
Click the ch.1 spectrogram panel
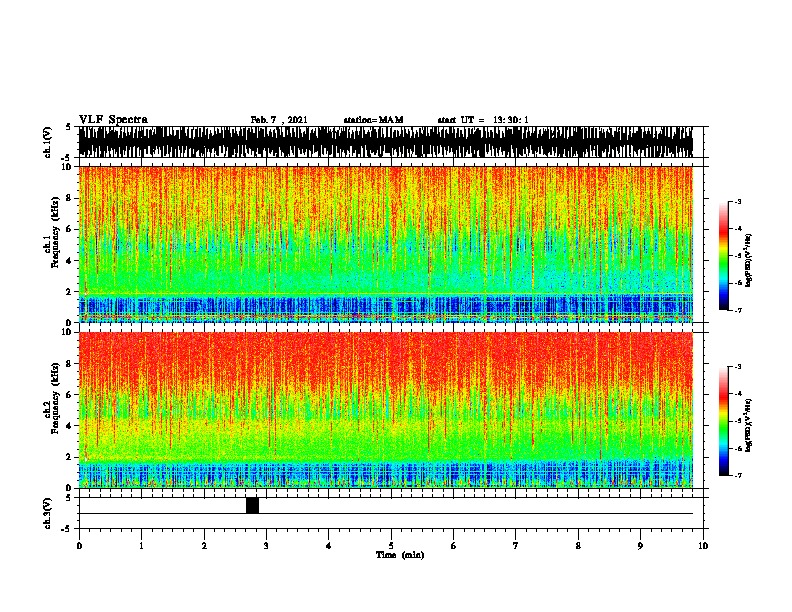(x=386, y=244)
